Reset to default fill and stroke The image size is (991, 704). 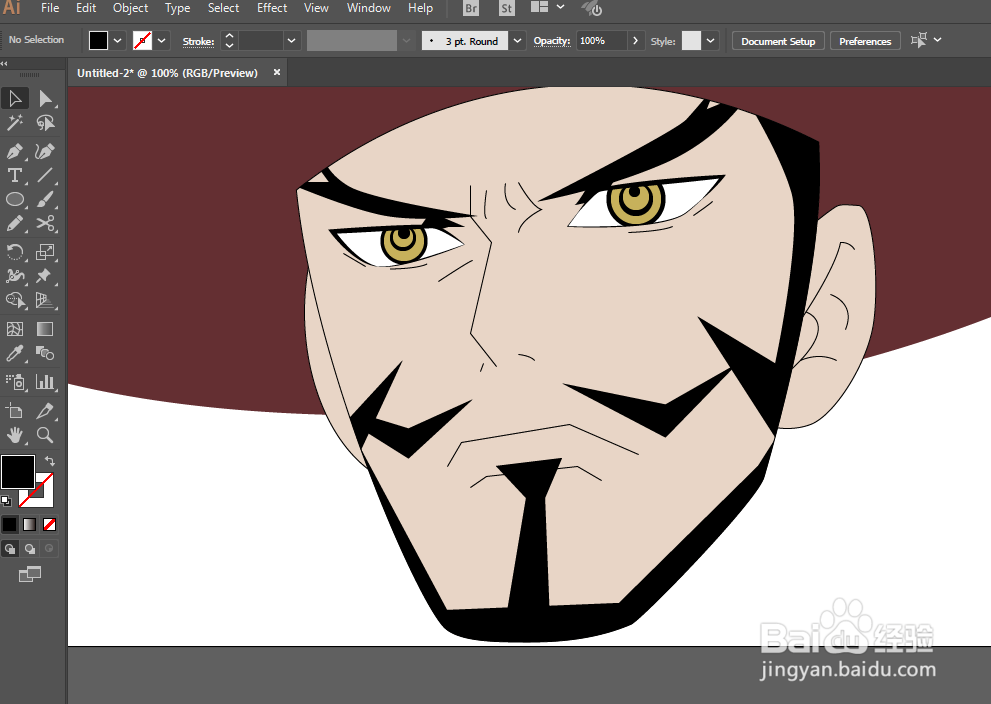6,501
